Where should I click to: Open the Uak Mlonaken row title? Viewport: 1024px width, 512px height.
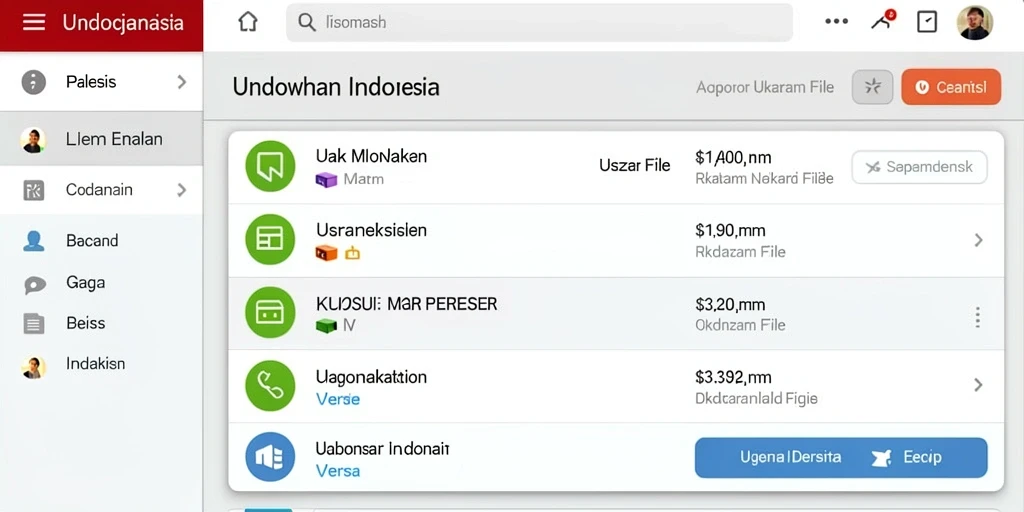[x=372, y=156]
